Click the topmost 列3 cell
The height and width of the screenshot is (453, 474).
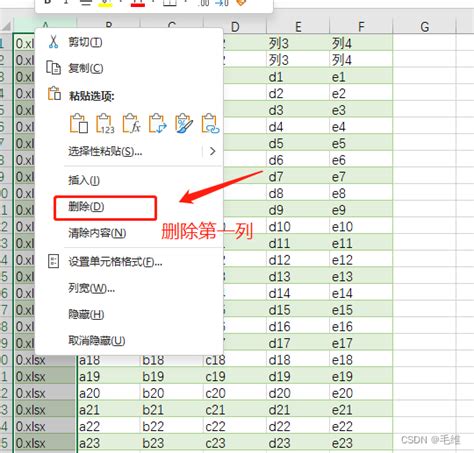[x=298, y=43]
